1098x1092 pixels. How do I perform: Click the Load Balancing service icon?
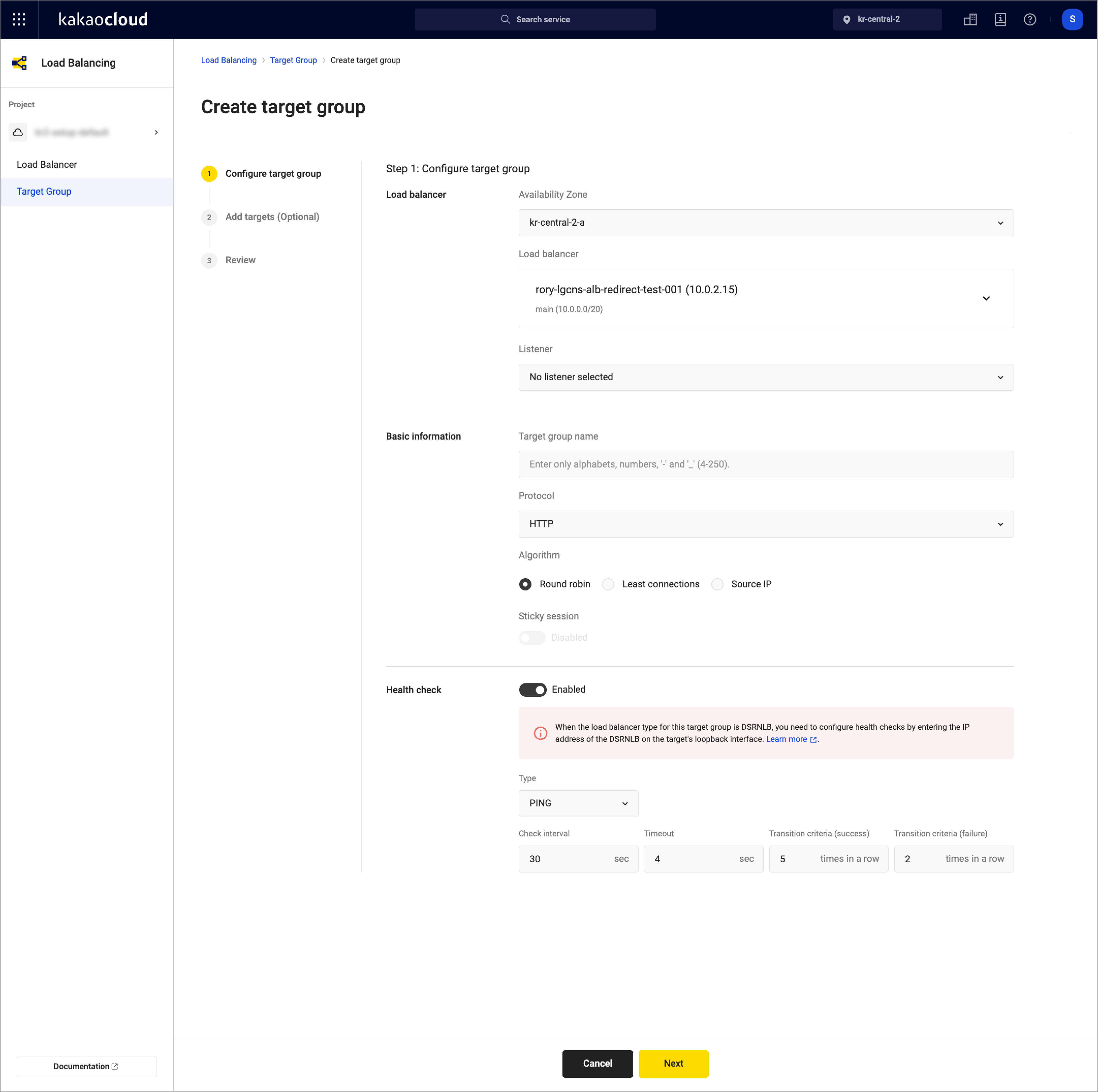[x=19, y=63]
